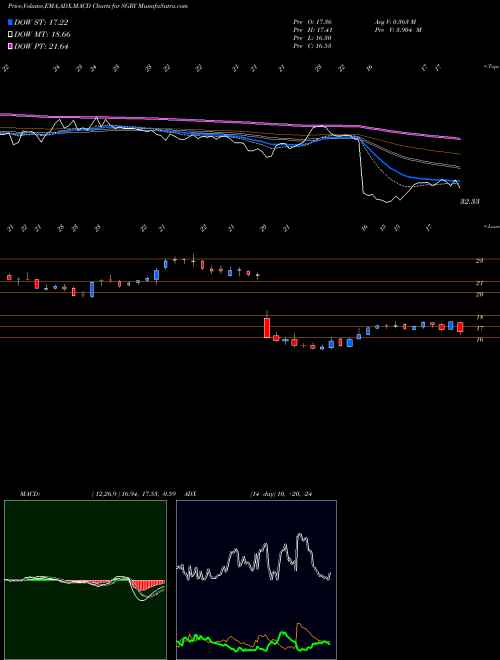This screenshot has width=500, height=660.
Task: Click the 16 price axis label
Action: (x=479, y=340)
